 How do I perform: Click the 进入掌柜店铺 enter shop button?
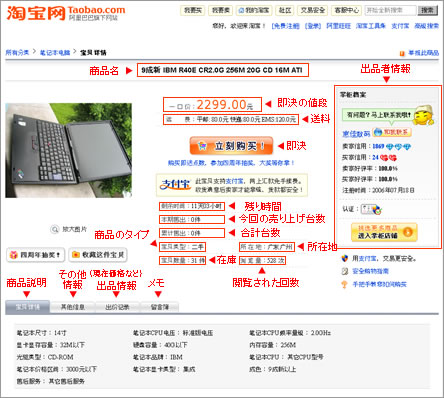tap(384, 232)
